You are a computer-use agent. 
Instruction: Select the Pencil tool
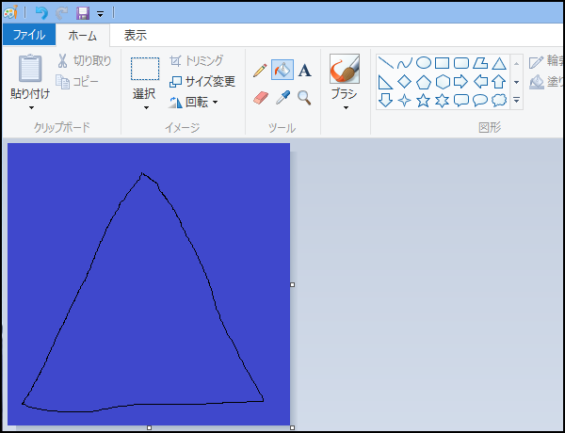259,70
